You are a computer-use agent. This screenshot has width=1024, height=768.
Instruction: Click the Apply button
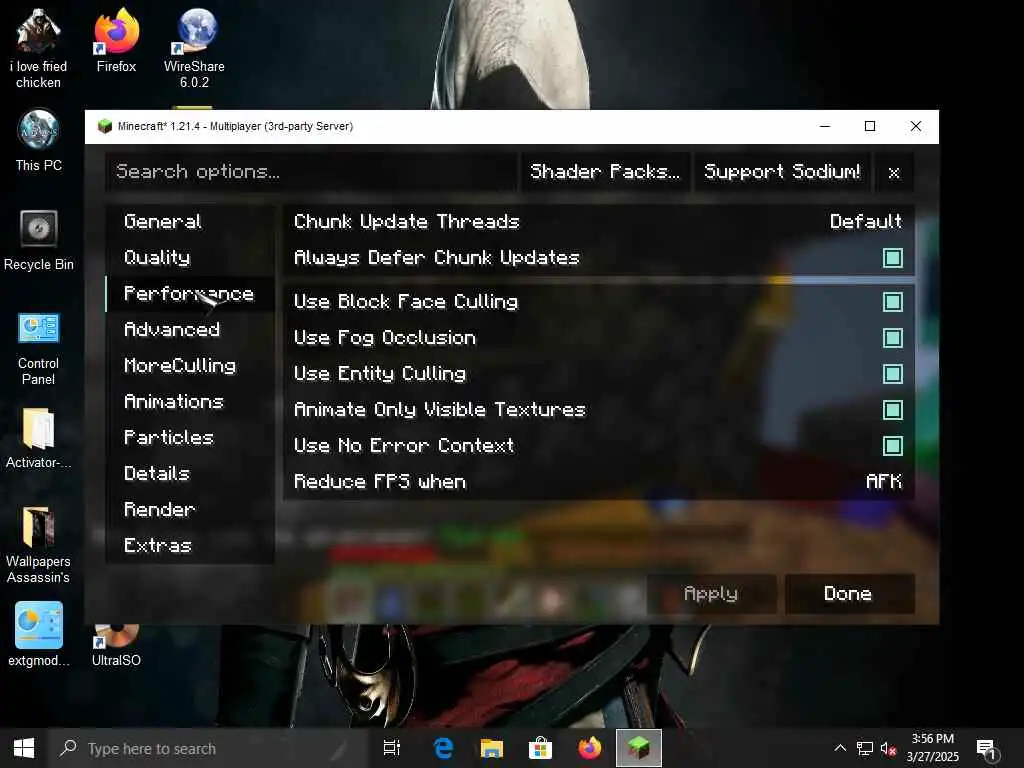click(x=711, y=594)
